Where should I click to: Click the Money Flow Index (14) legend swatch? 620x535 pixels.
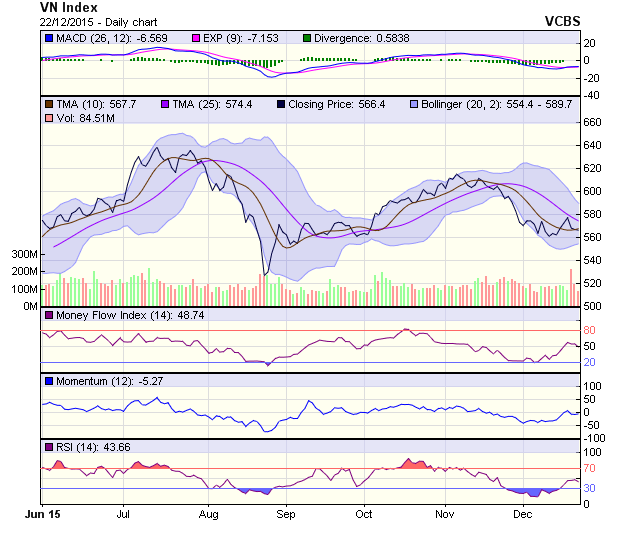point(48,316)
